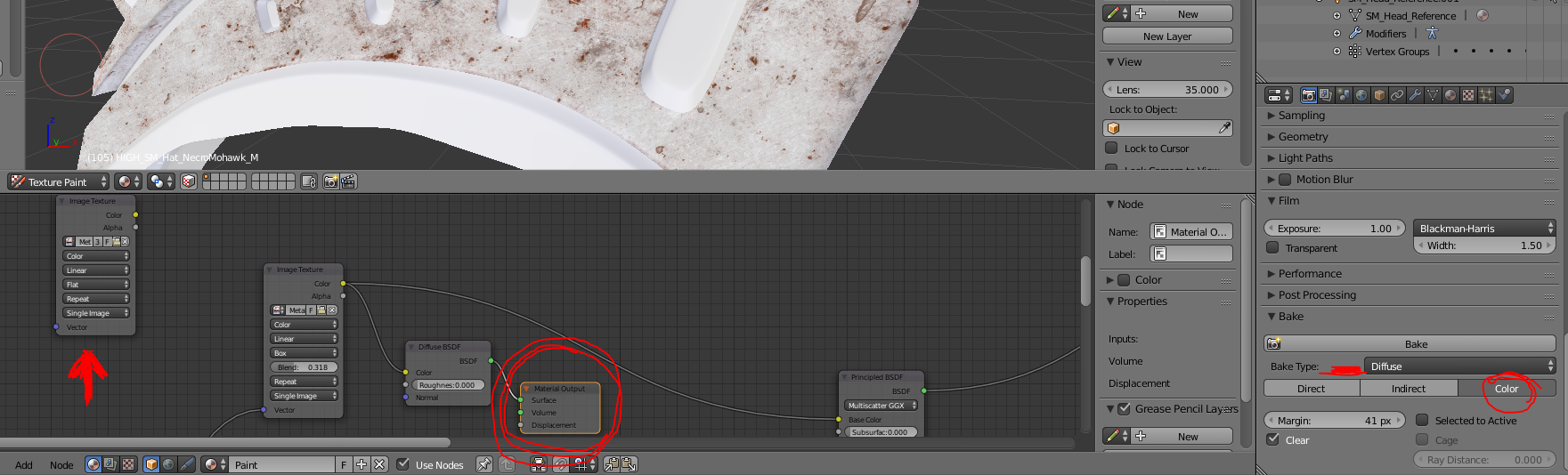This screenshot has height=475, width=1568.
Task: Open Object Data tab with triangle icon
Action: click(x=1433, y=95)
